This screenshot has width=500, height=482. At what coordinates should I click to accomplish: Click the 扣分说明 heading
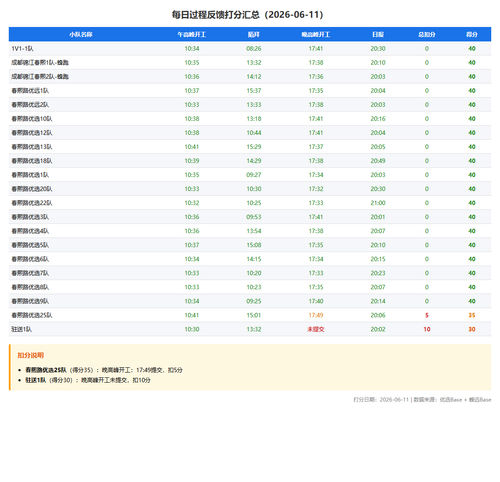[31, 355]
